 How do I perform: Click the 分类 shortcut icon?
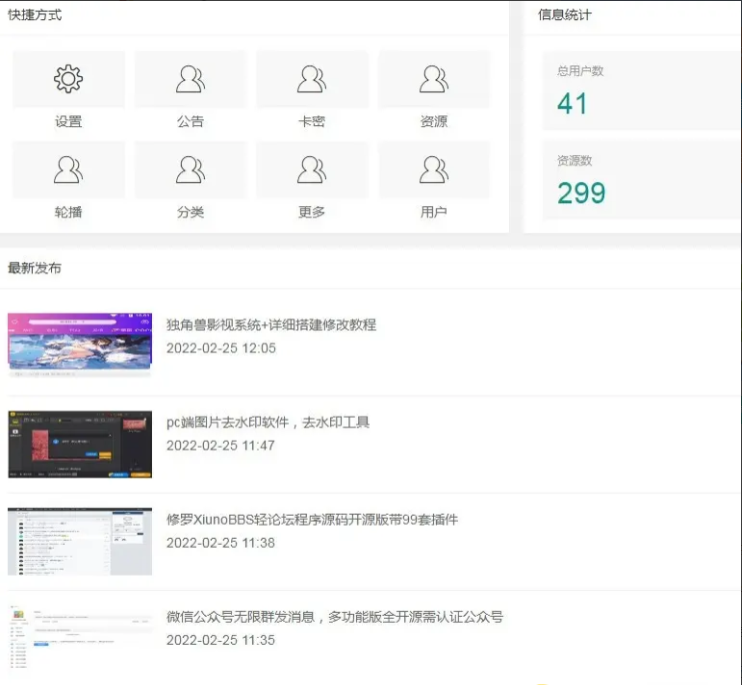click(190, 170)
